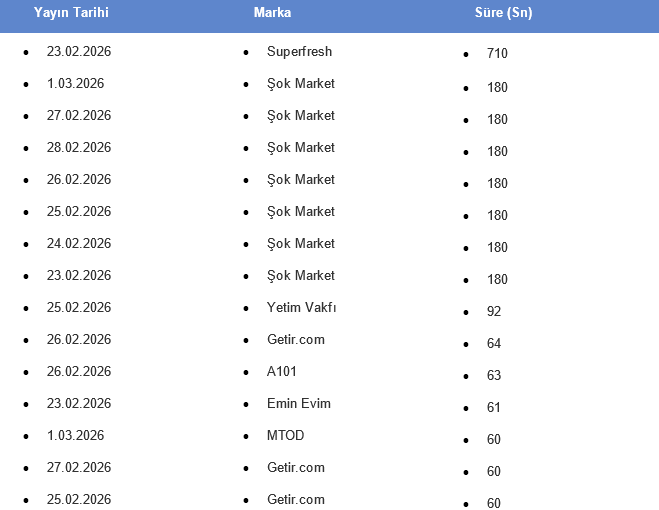
Task: Select the MTOD brand entry
Action: pos(285,435)
